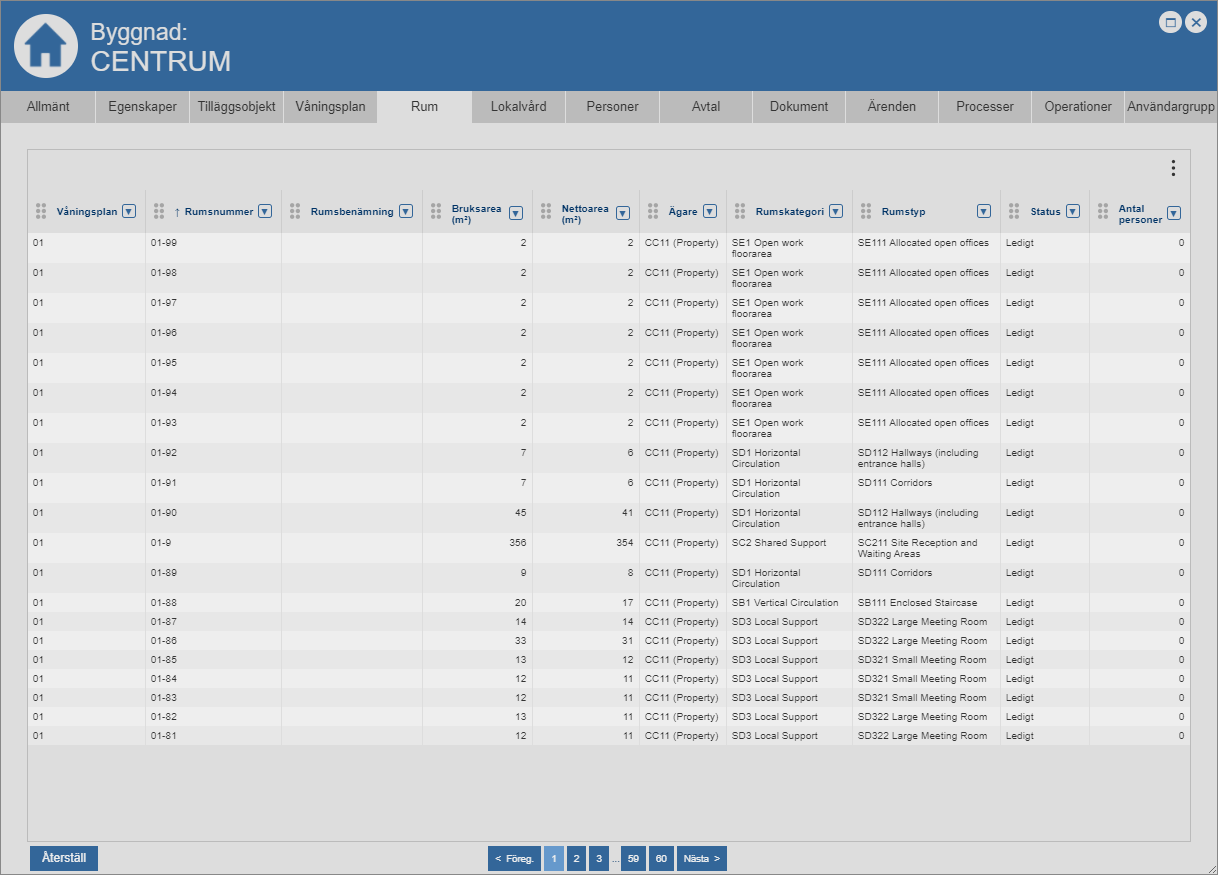
Task: Open the Dokument tab
Action: point(798,107)
